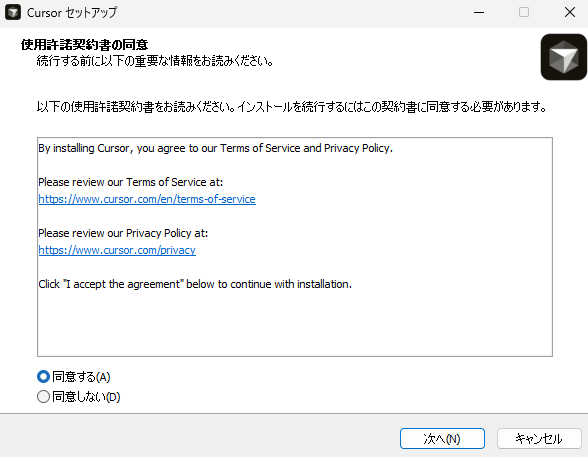Click the 同意しない(D) label text
The height and width of the screenshot is (457, 588).
pyautogui.click(x=86, y=396)
